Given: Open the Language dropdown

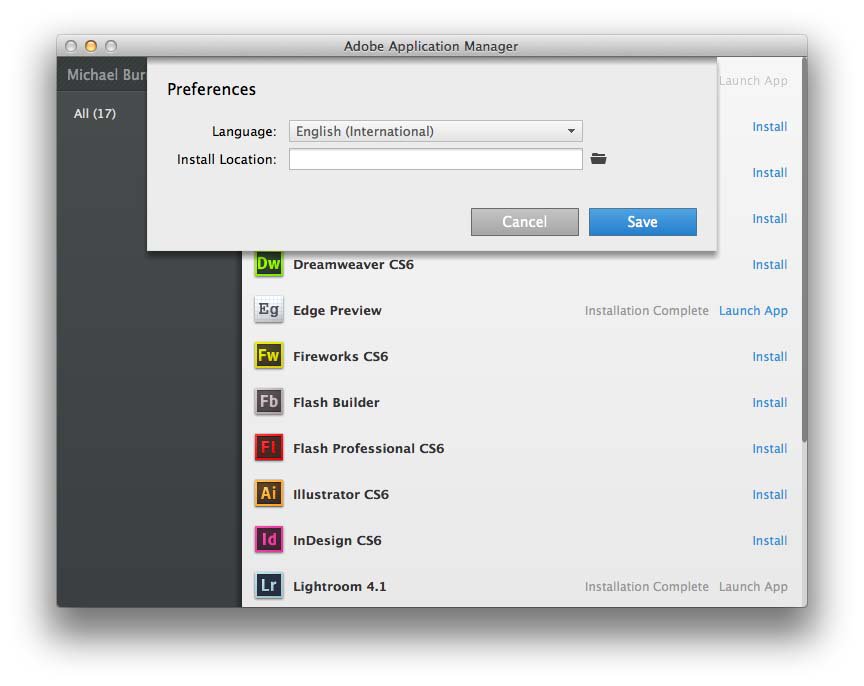Looking at the screenshot, I should (x=435, y=131).
